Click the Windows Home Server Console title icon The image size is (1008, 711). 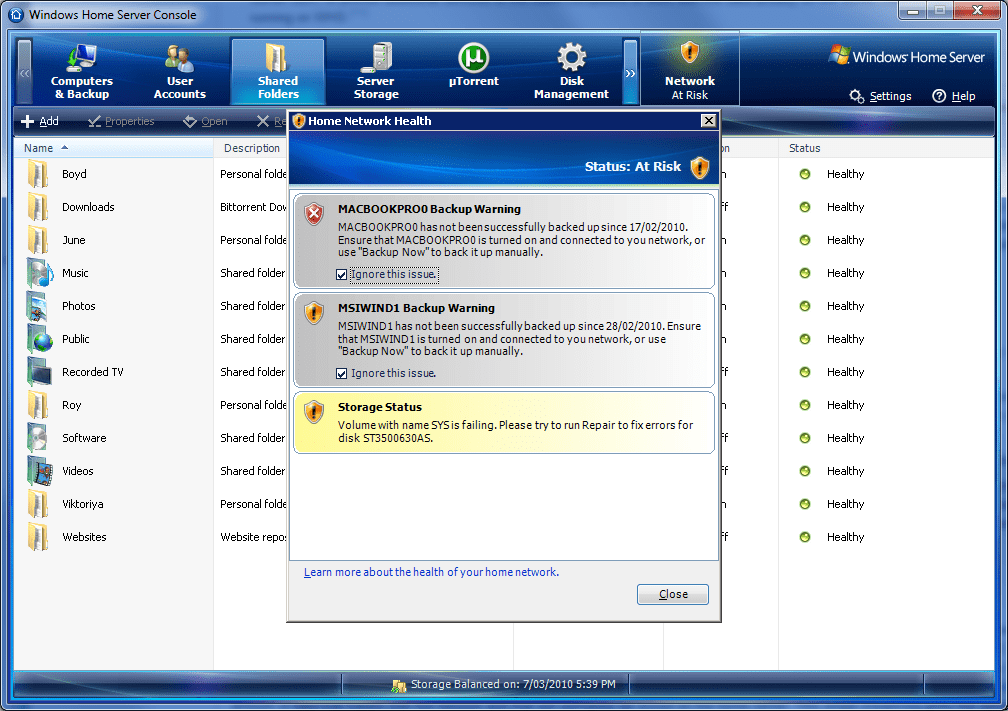click(x=16, y=14)
